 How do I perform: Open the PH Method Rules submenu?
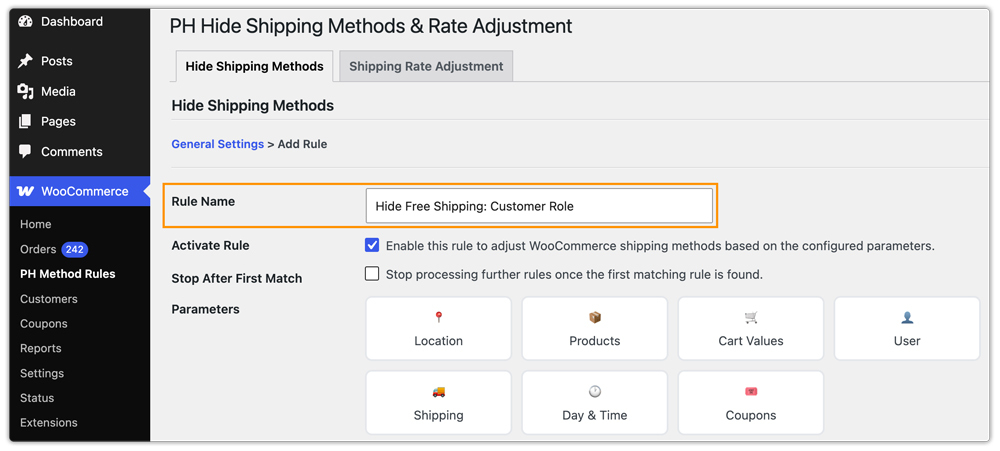(x=68, y=274)
